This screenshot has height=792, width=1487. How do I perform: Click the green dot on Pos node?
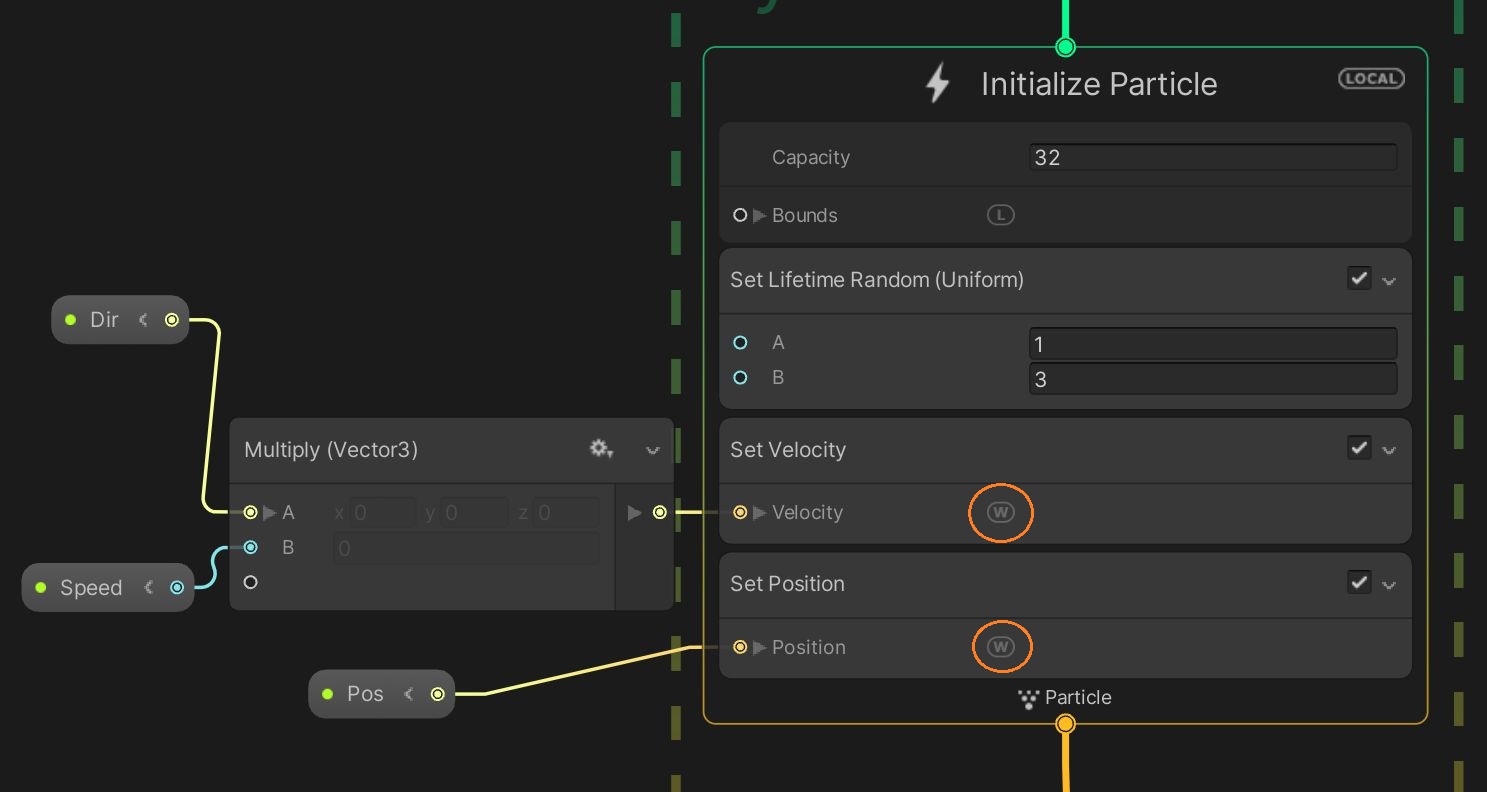(x=327, y=694)
